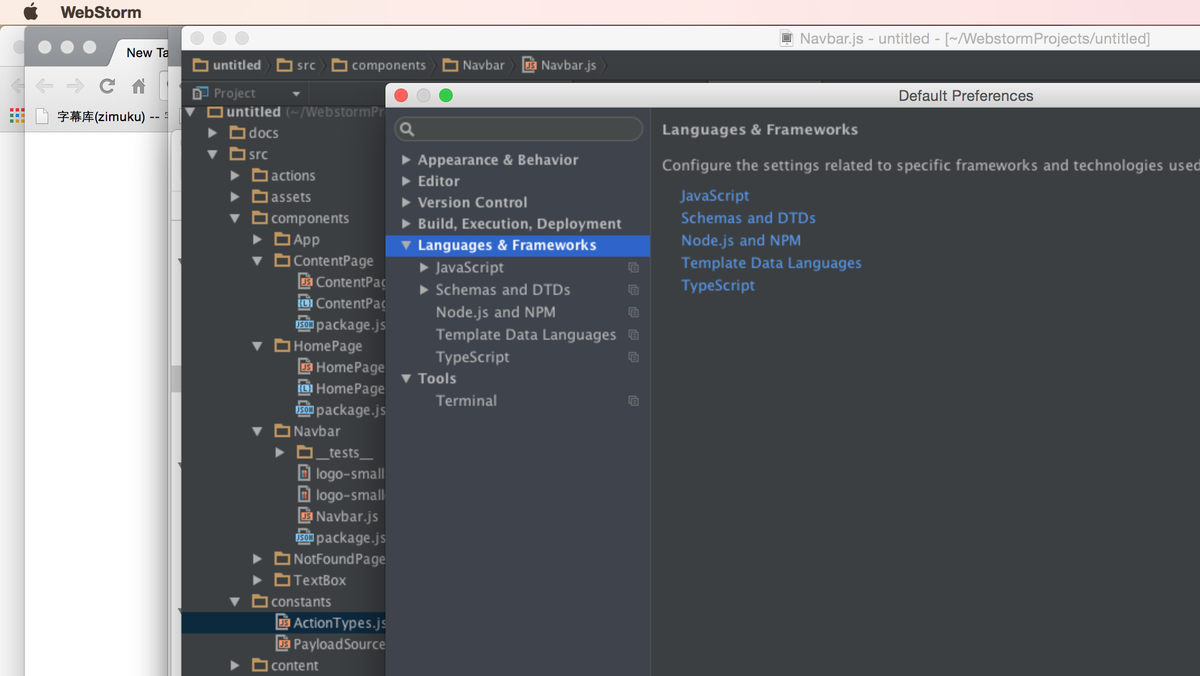Click the components breadcrumb

pyautogui.click(x=379, y=65)
